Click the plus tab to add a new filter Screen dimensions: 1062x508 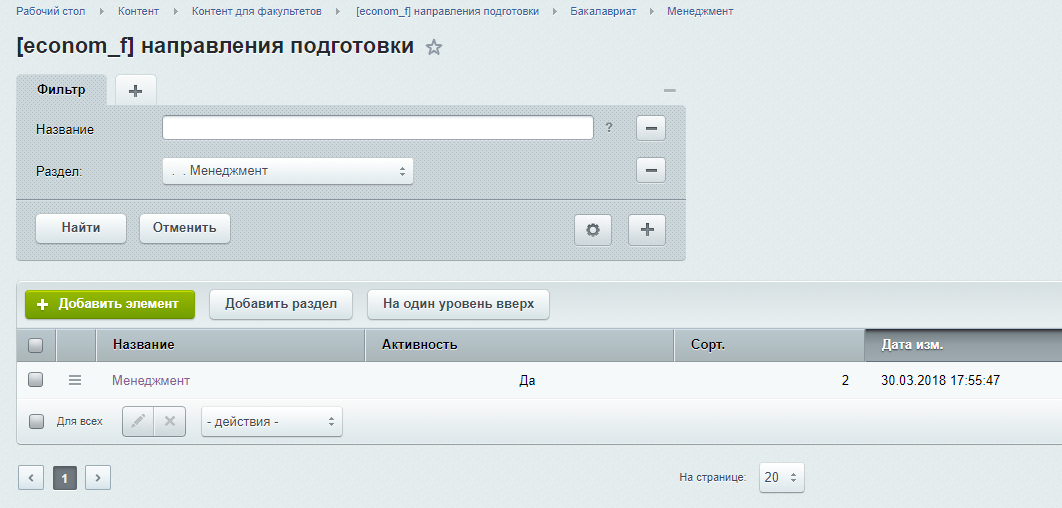(x=136, y=90)
